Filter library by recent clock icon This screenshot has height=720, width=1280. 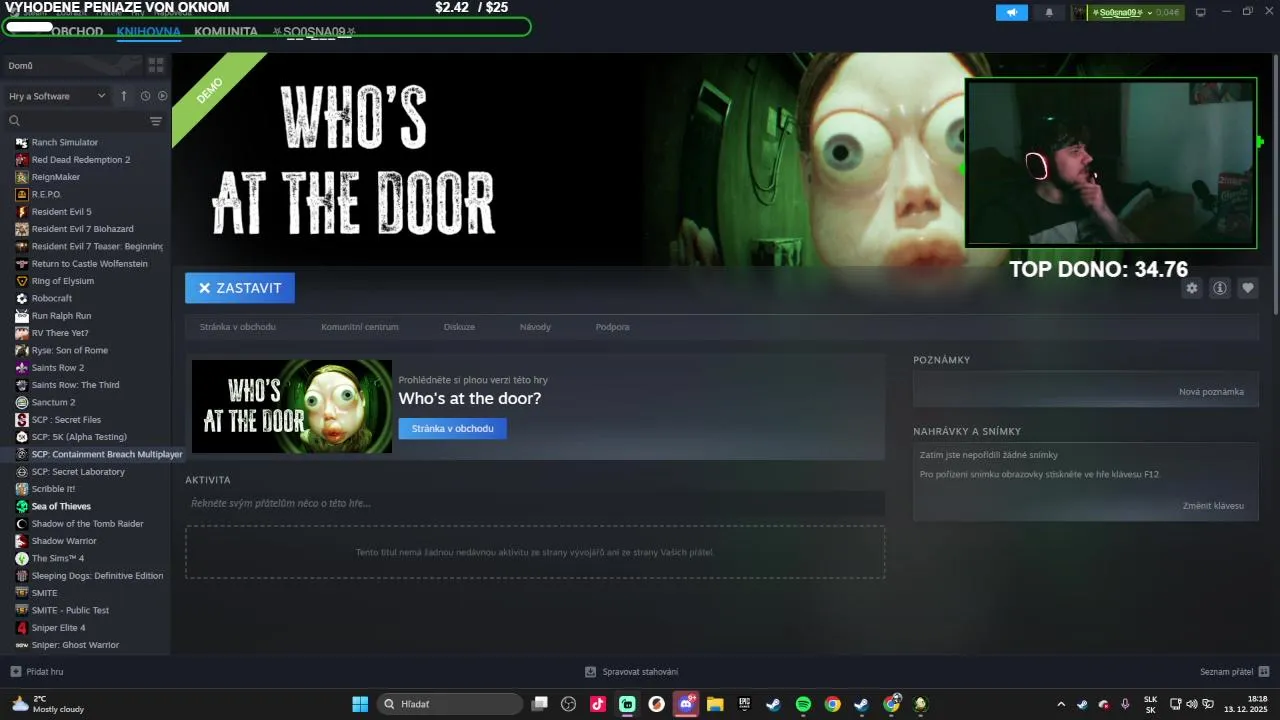click(145, 96)
